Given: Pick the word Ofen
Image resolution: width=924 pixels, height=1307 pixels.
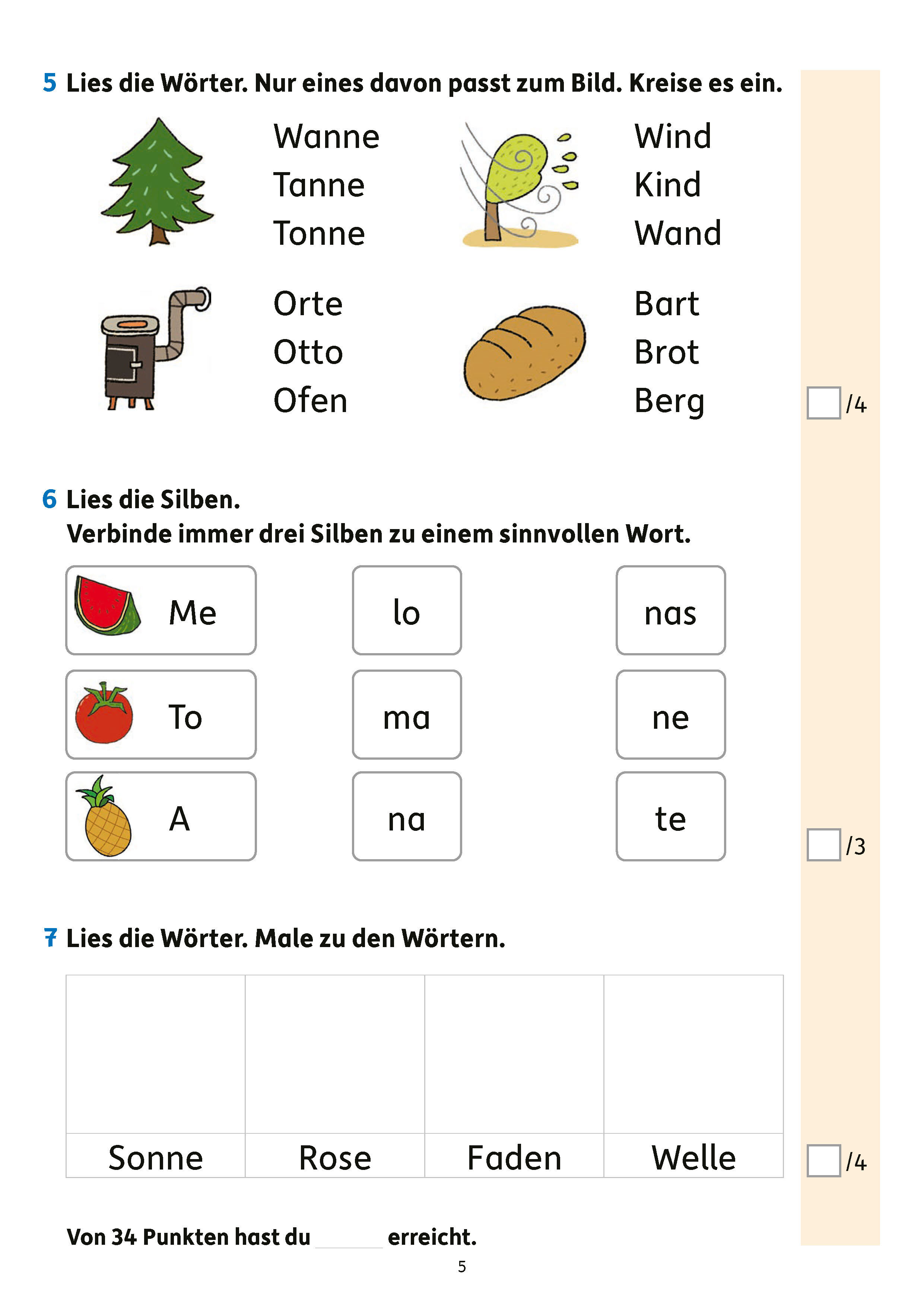Looking at the screenshot, I should coord(310,401).
